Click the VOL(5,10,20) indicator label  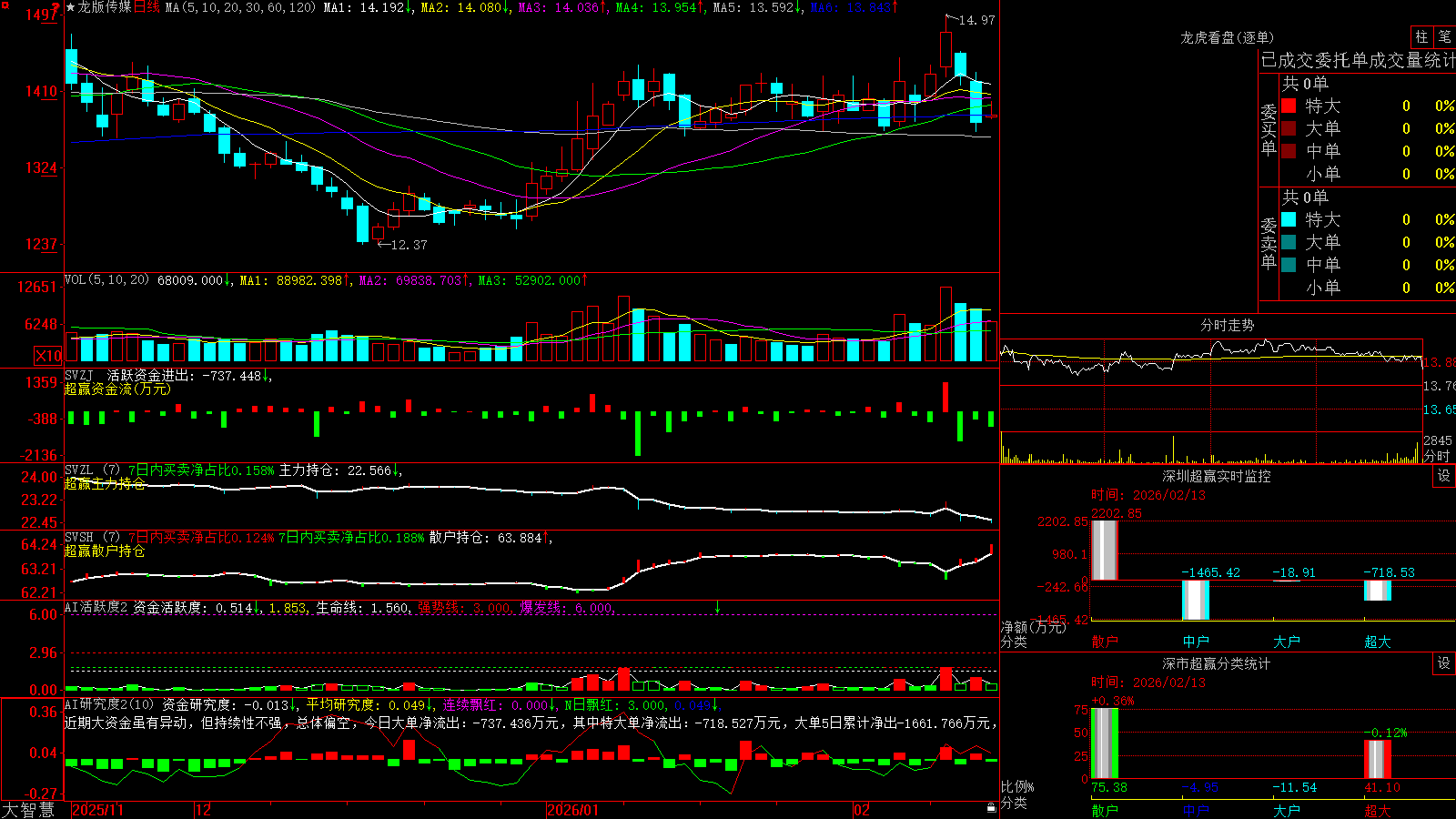pos(106,279)
